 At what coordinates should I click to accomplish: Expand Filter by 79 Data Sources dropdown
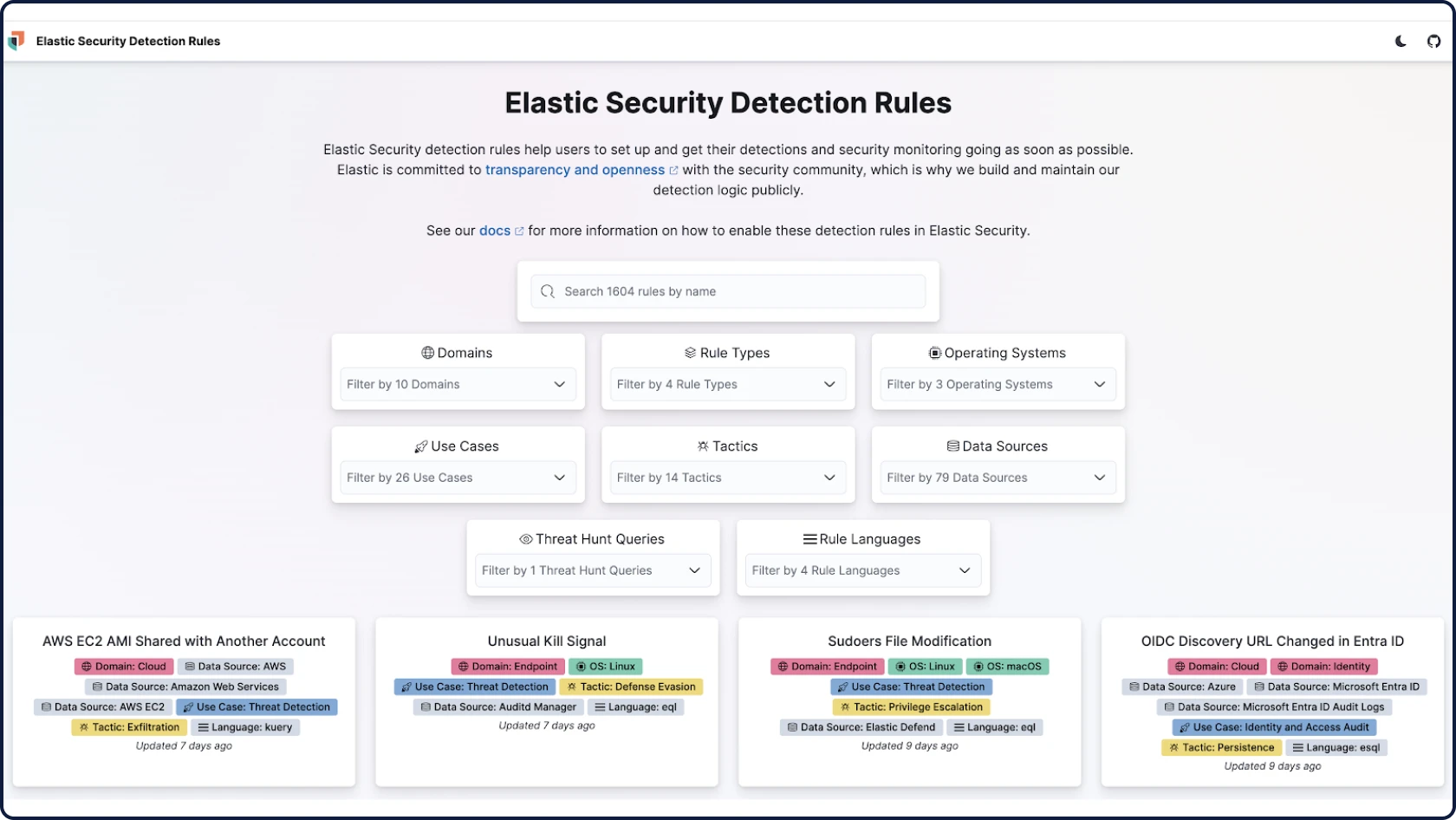998,478
